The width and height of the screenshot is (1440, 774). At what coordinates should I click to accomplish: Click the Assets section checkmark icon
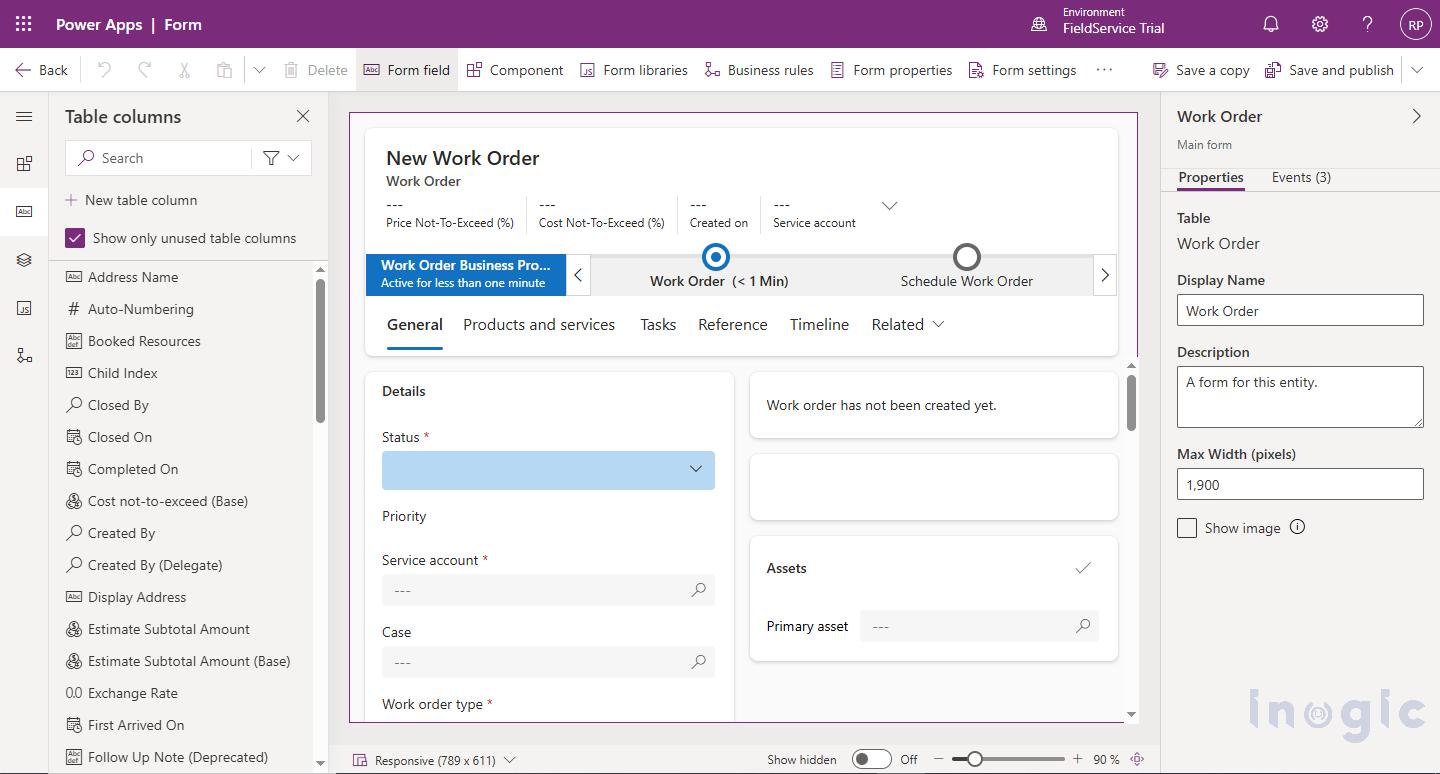(1083, 568)
